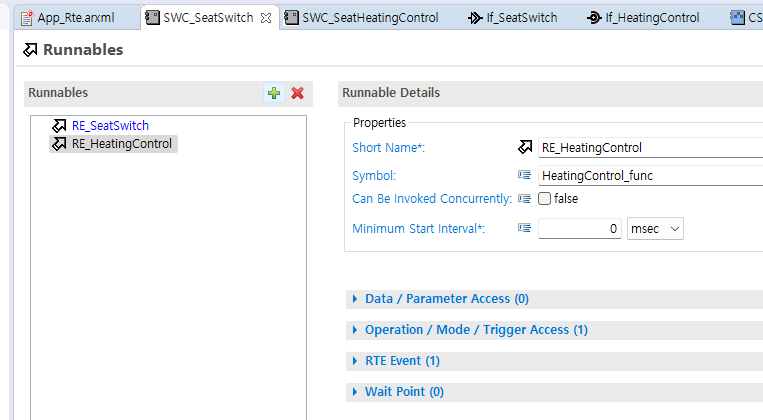This screenshot has width=763, height=420.
Task: Click the Runnable Details section header
Action: [550, 93]
